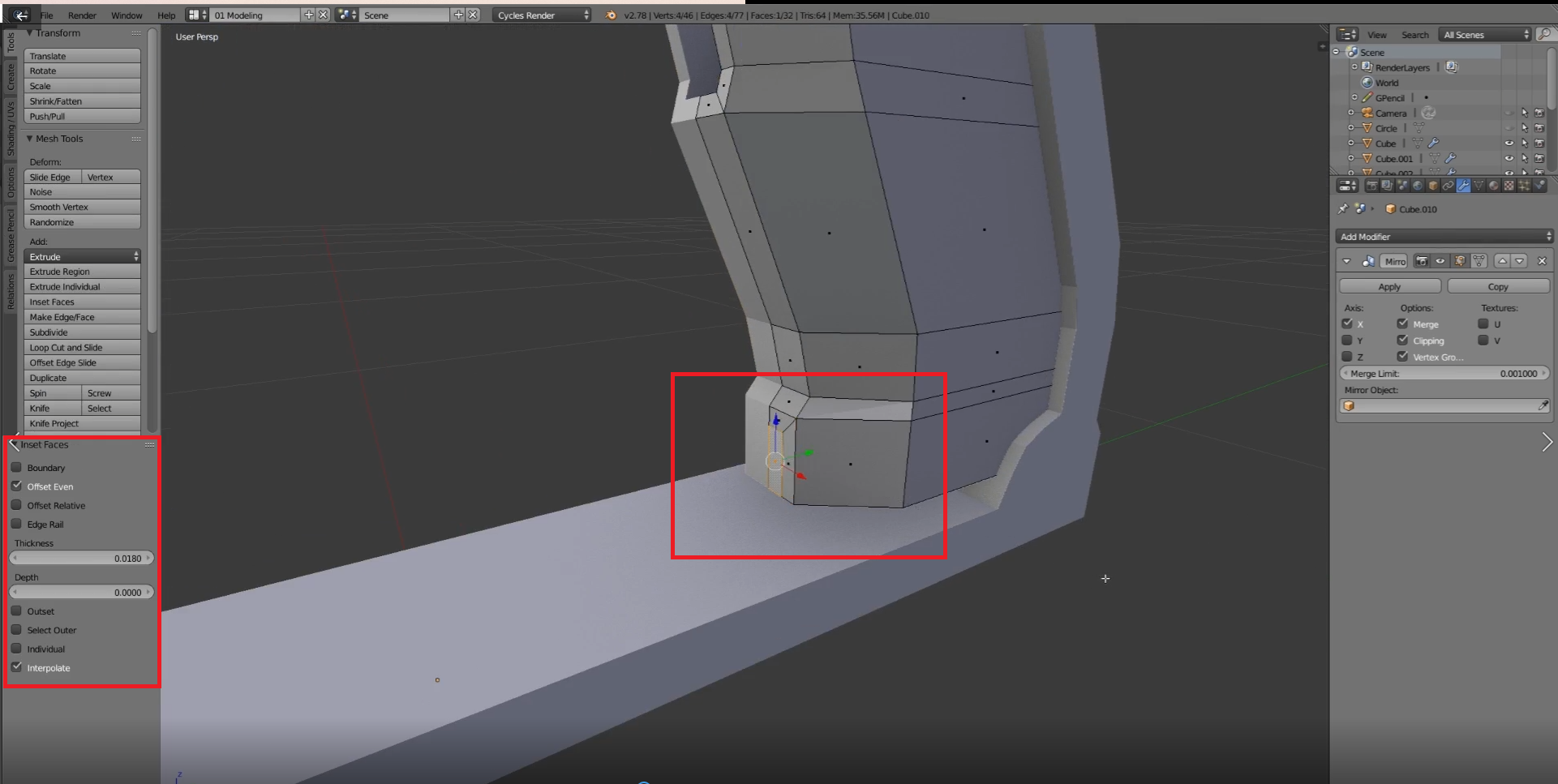Click the Inset Faces button

82,302
